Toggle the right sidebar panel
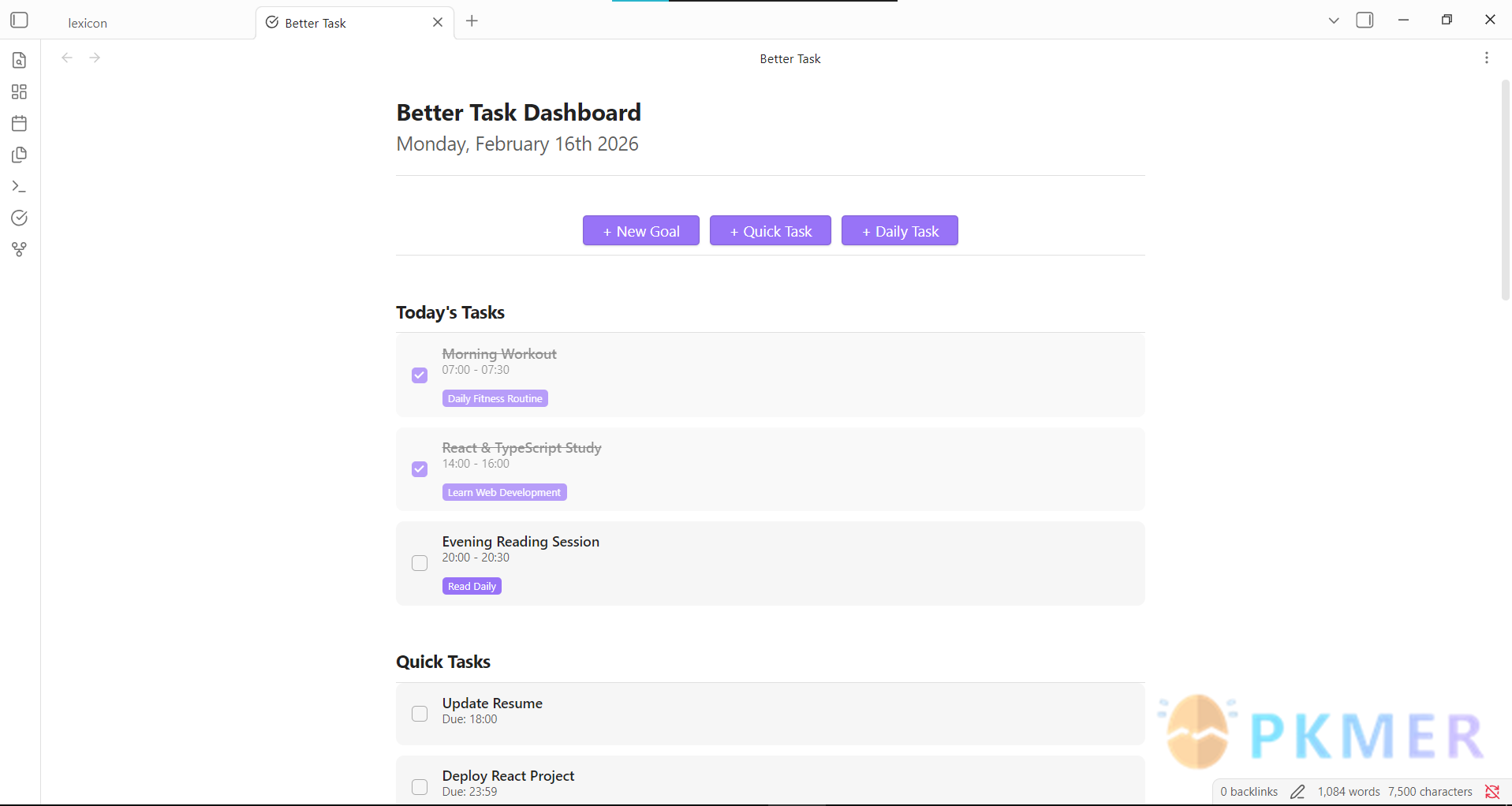1512x806 pixels. pos(1365,21)
